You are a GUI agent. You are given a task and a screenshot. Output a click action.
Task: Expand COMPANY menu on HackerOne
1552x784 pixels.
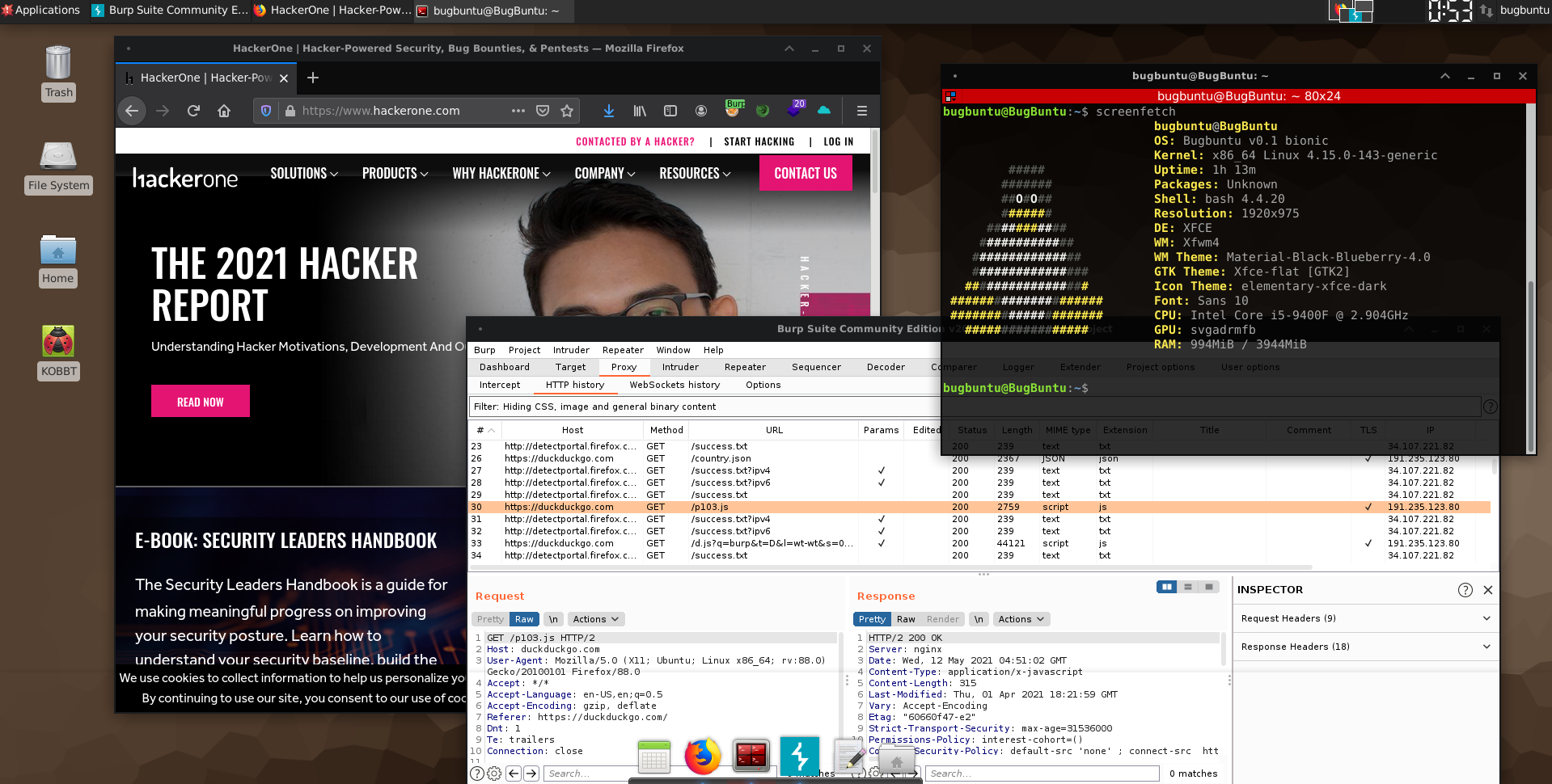tap(605, 174)
